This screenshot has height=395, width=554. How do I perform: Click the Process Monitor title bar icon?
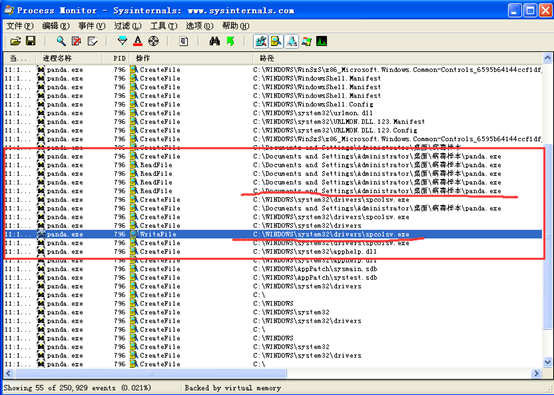[9, 10]
